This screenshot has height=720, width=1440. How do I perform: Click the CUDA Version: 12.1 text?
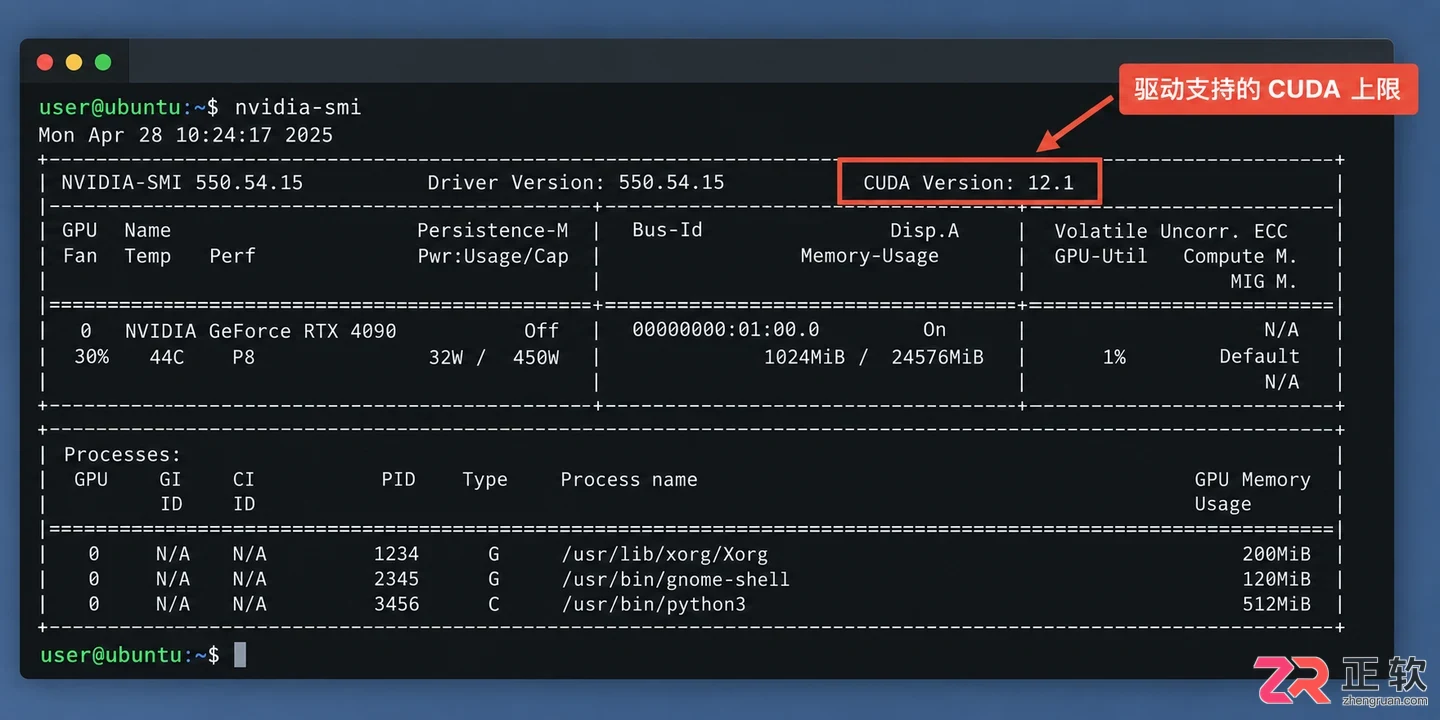968,183
